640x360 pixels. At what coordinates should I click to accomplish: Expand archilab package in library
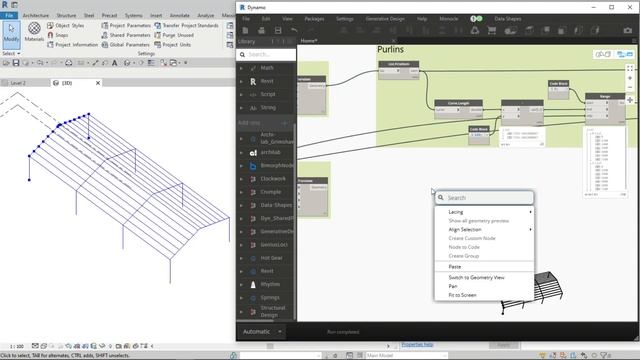(241, 152)
